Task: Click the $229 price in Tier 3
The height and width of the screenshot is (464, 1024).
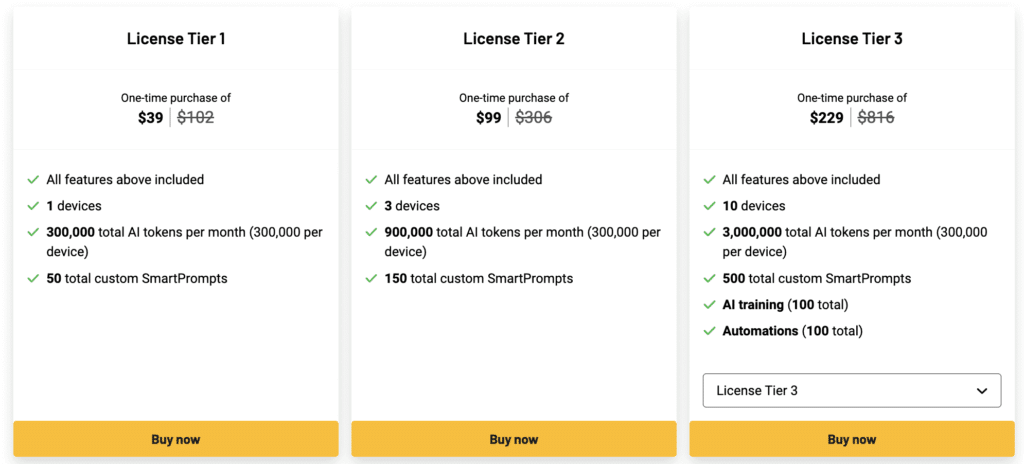Action: coord(829,117)
